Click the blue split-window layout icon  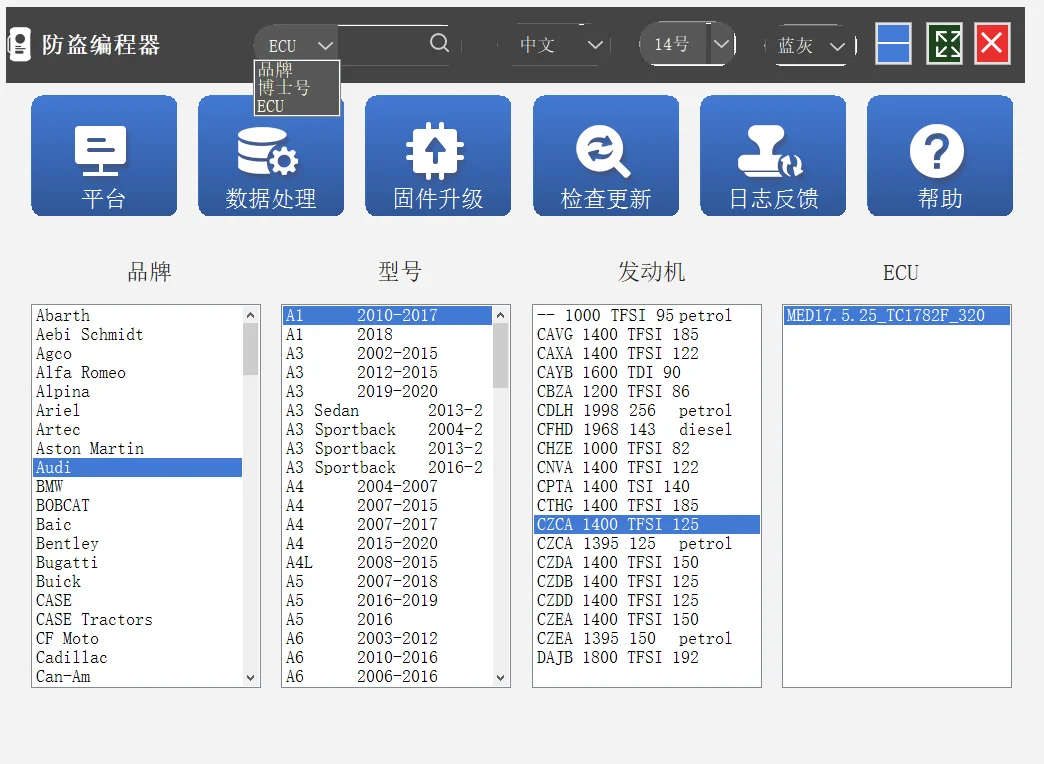[893, 44]
